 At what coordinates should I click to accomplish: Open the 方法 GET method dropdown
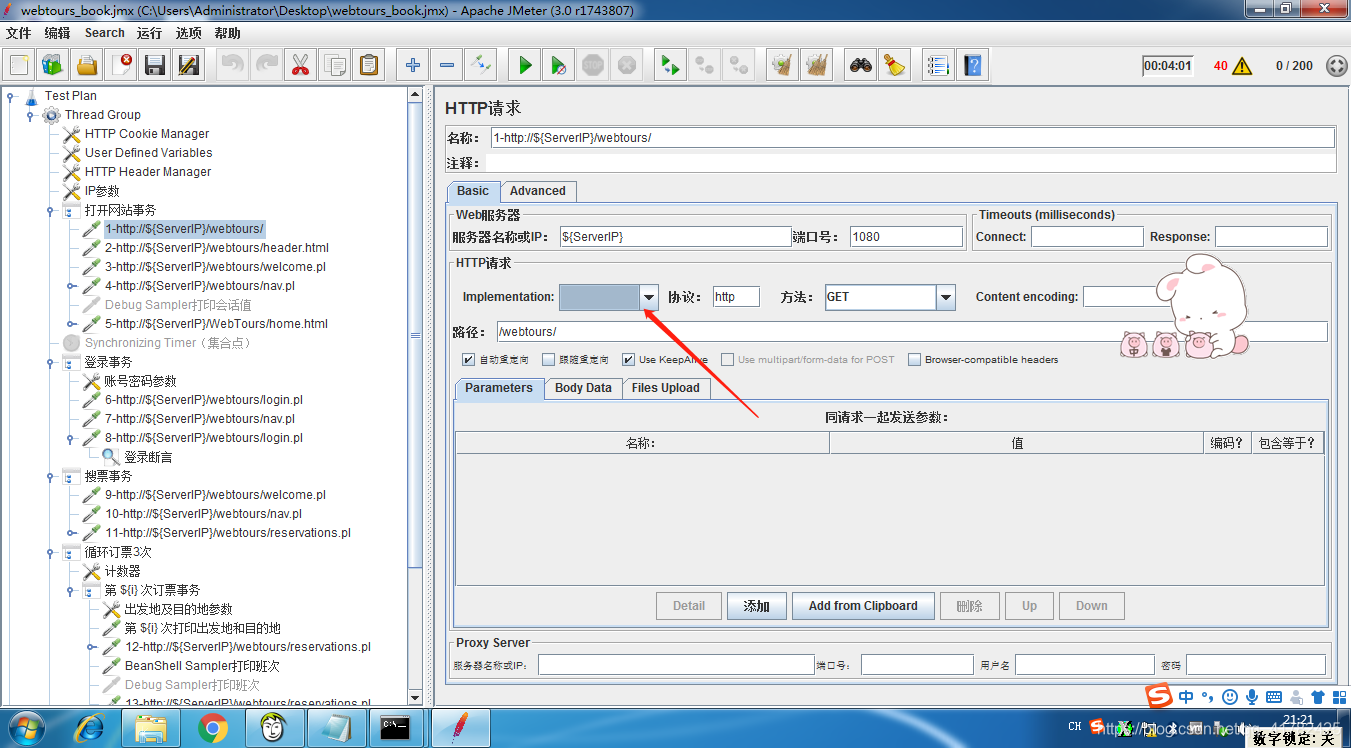pyautogui.click(x=945, y=297)
